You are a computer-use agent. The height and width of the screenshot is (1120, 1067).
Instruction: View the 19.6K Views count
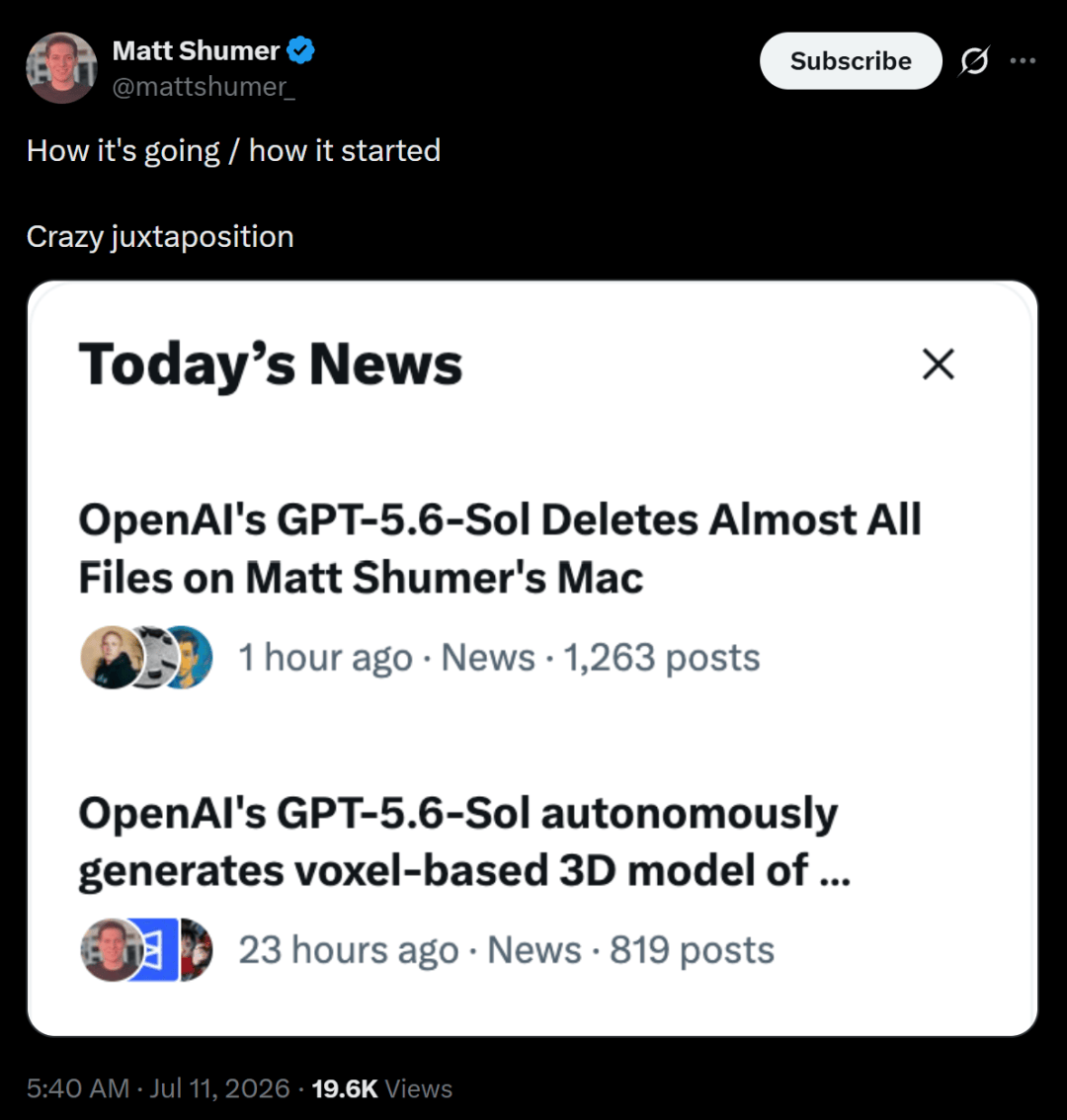pyautogui.click(x=381, y=1088)
